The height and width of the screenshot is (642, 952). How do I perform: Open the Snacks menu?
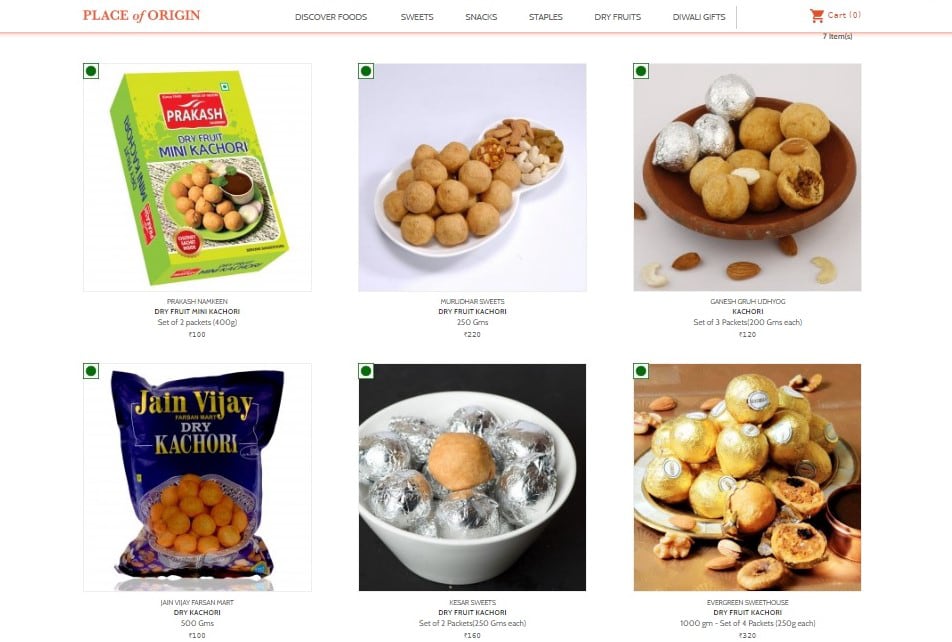tap(481, 17)
